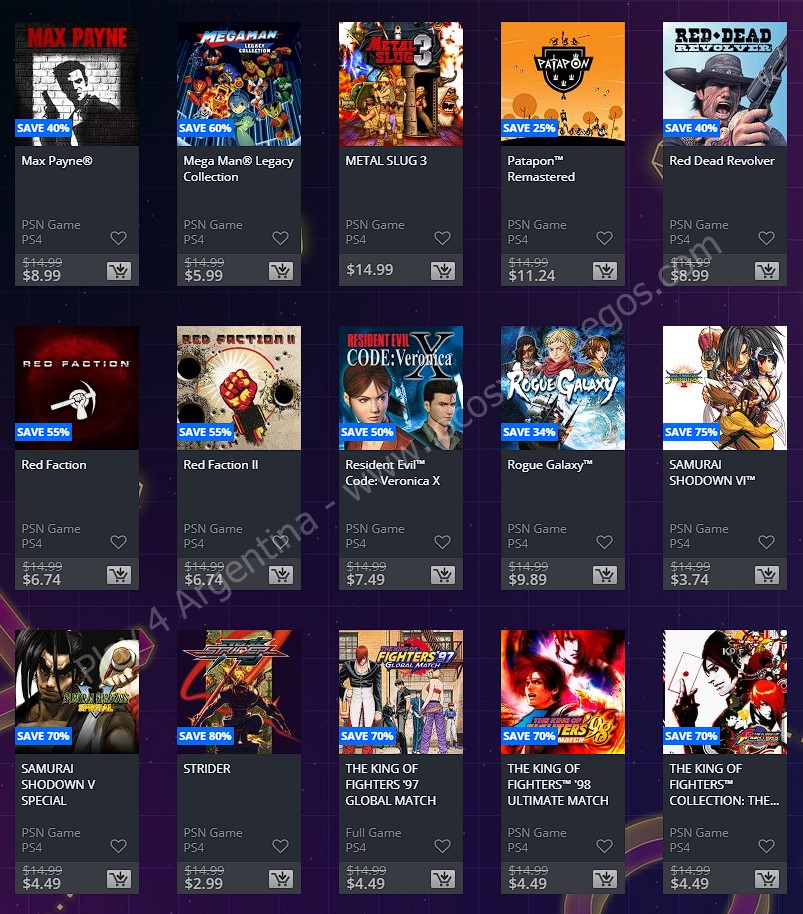Toggle the wishlist heart for Resident Evil Code: Veronica X
This screenshot has height=914, width=803.
pos(442,542)
